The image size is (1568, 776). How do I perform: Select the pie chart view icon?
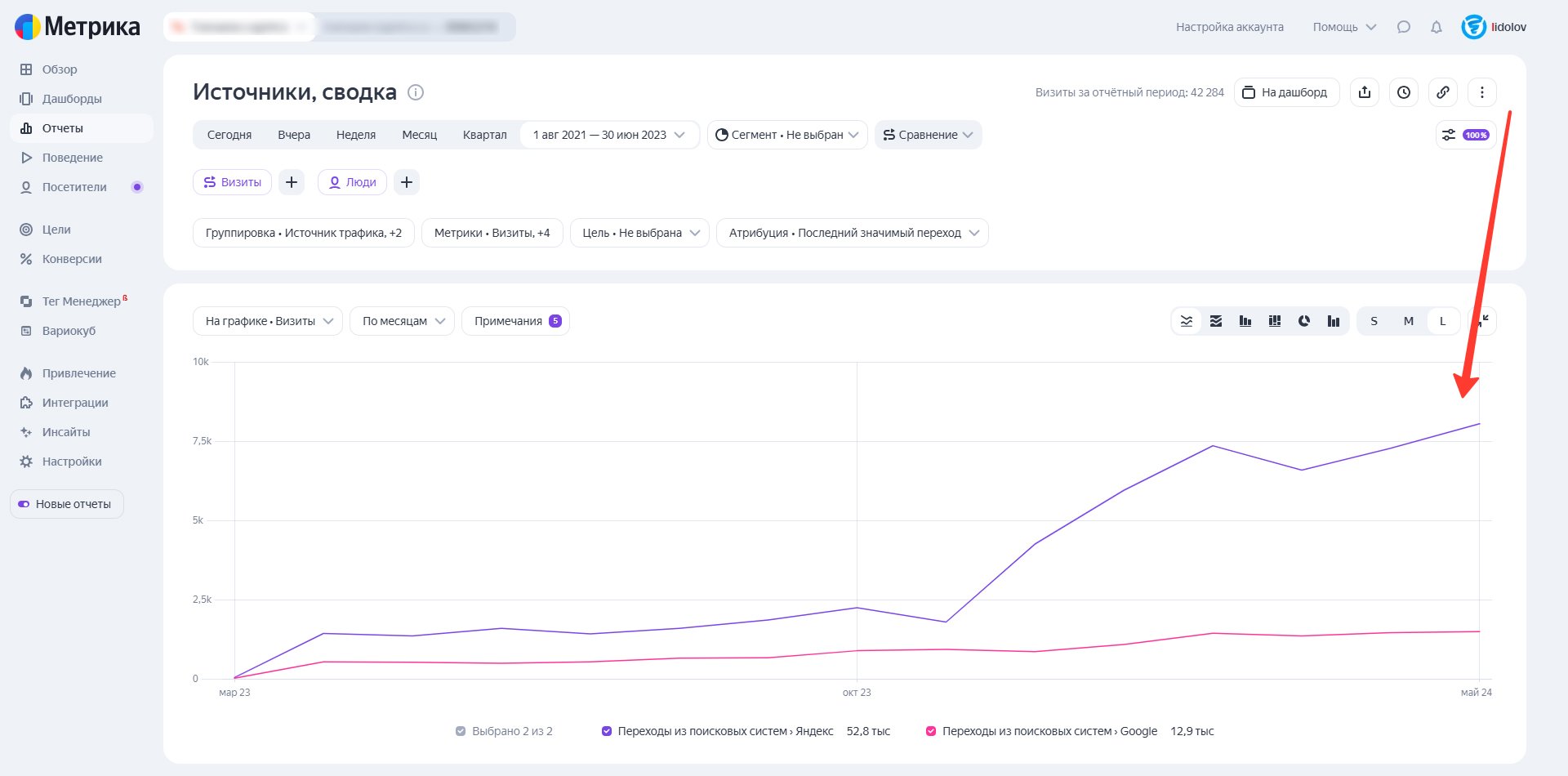point(1303,321)
